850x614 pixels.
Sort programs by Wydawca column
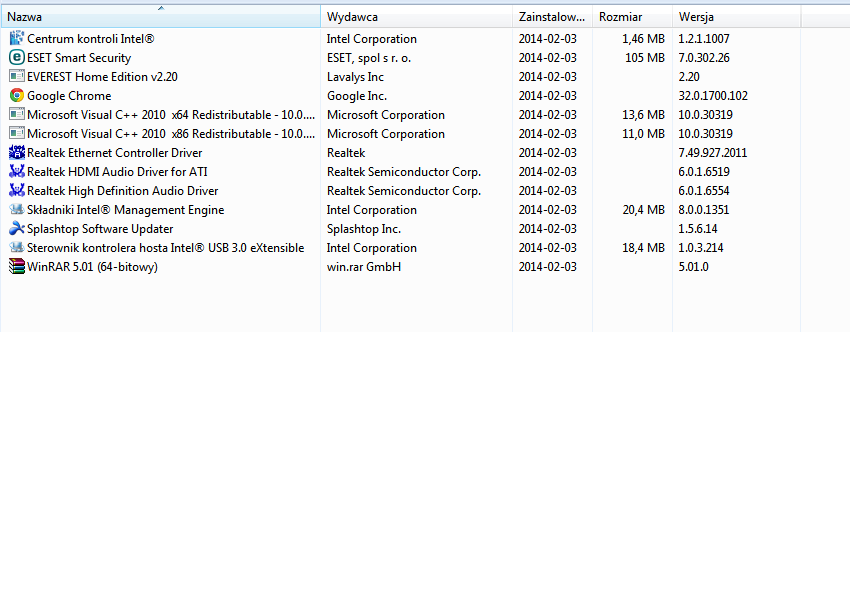[x=416, y=17]
